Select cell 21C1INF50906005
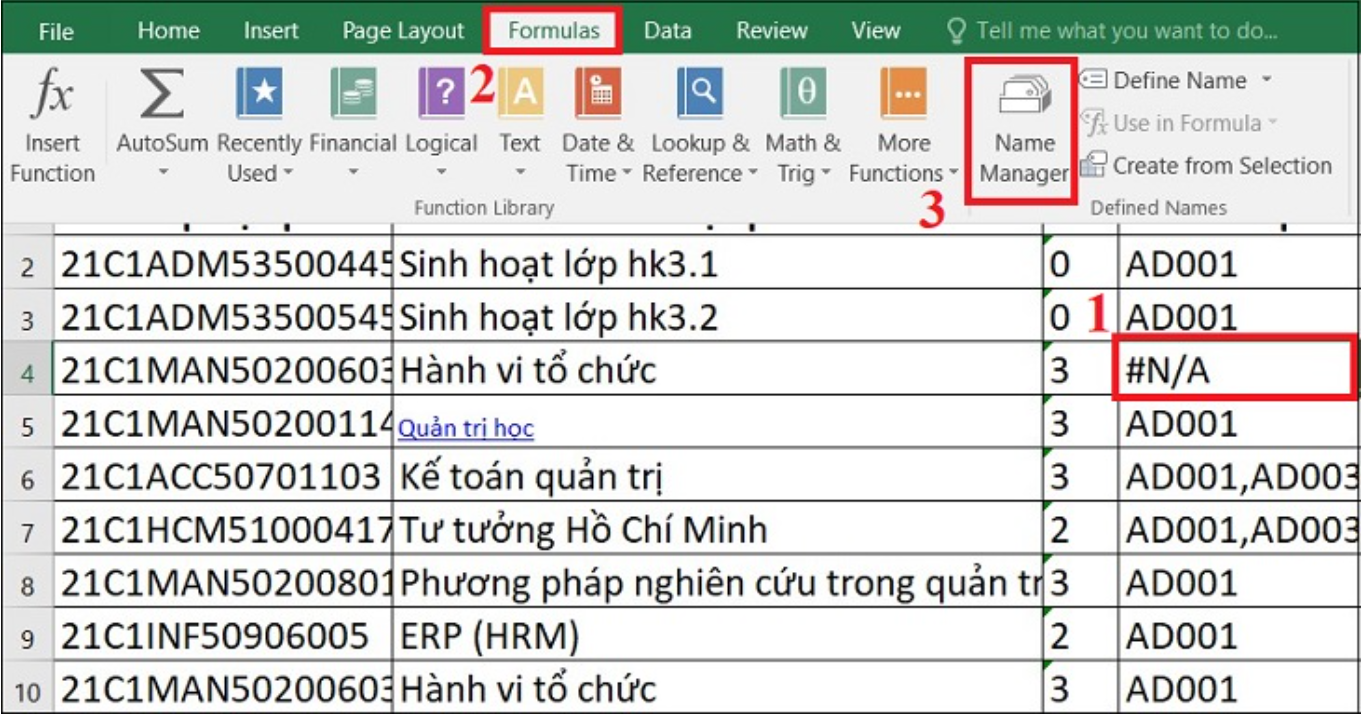The width and height of the screenshot is (1366, 714). [x=223, y=636]
